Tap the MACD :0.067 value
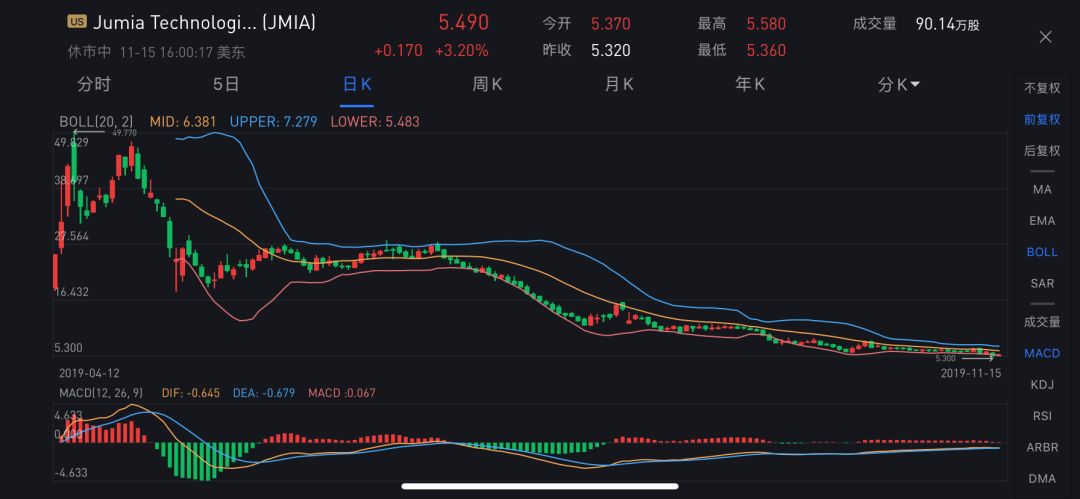The width and height of the screenshot is (1080, 499). click(342, 393)
